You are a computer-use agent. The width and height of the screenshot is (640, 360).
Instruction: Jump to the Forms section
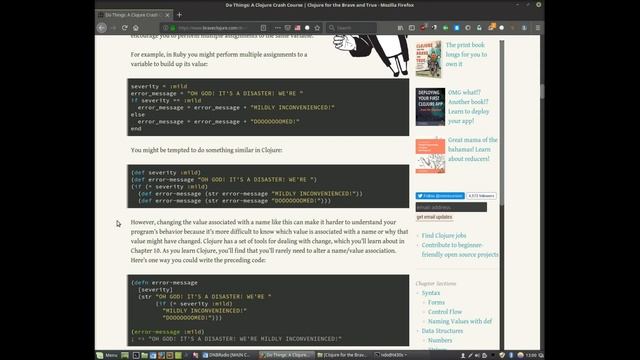click(x=436, y=302)
